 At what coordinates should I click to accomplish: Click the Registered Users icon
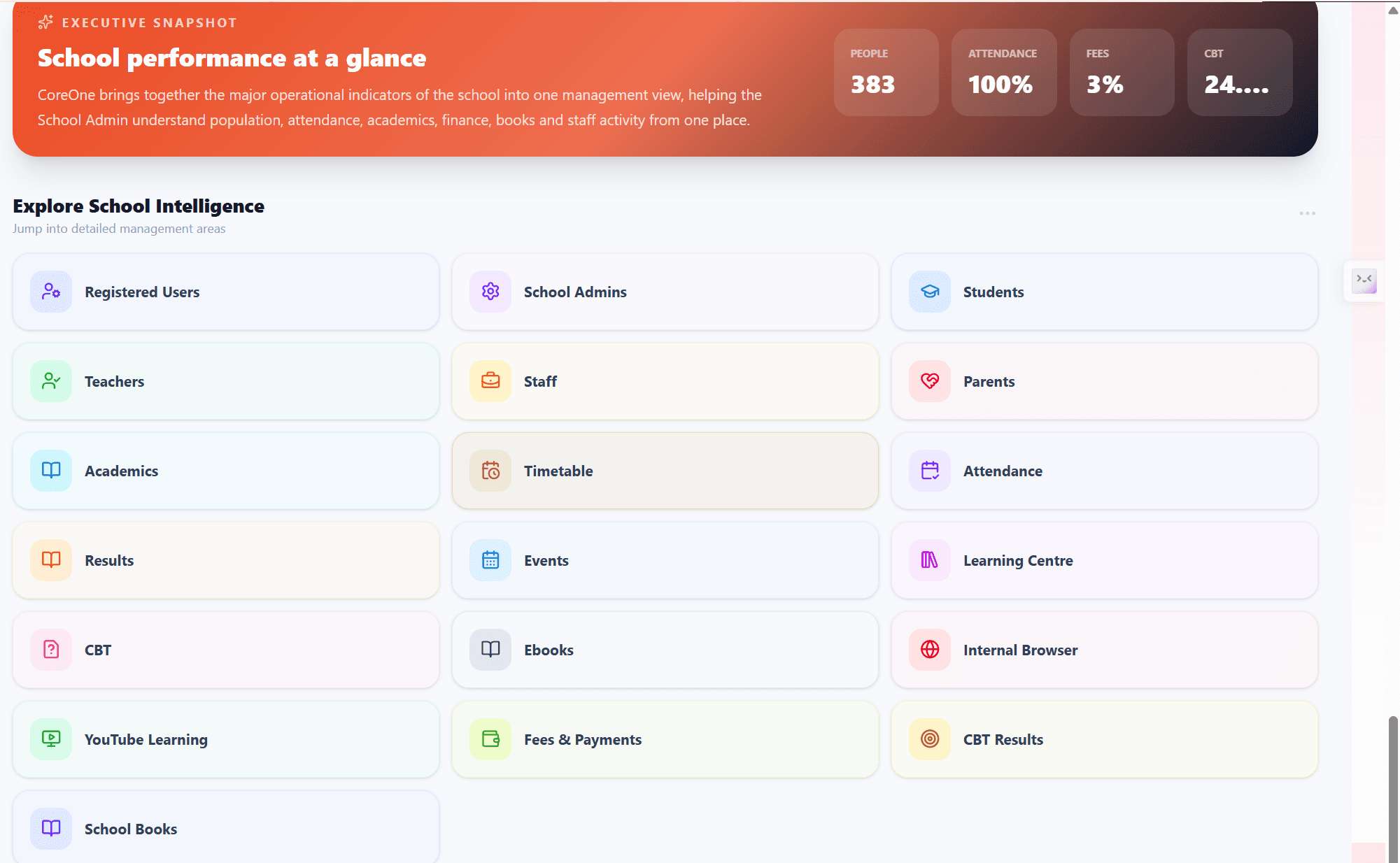point(51,292)
